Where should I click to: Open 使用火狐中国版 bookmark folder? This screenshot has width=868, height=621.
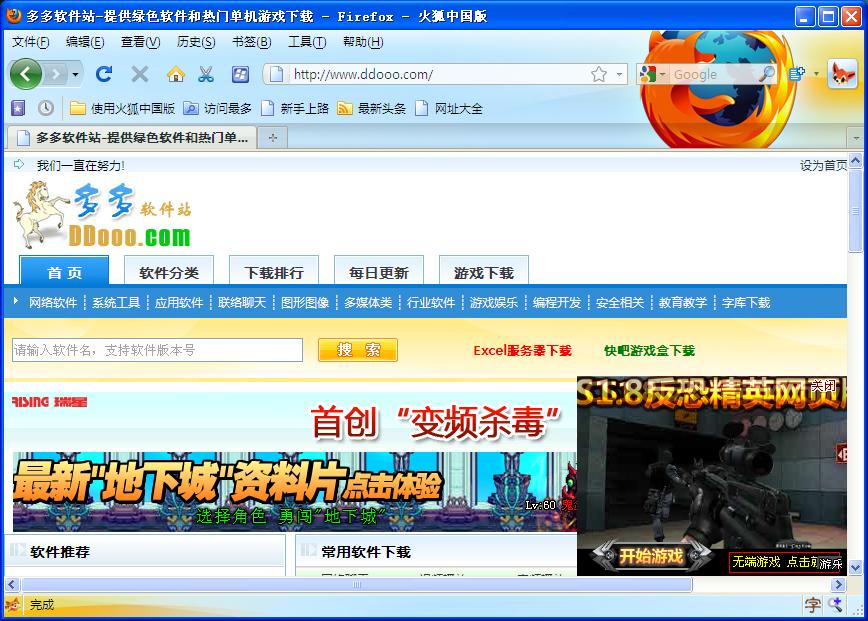click(122, 108)
